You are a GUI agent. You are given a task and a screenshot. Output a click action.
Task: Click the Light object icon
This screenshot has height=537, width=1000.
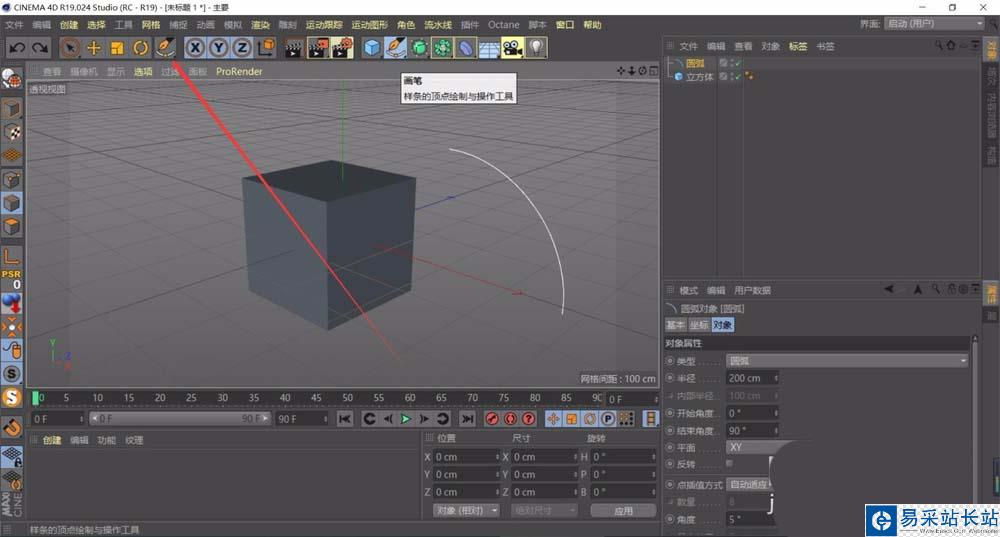[536, 47]
